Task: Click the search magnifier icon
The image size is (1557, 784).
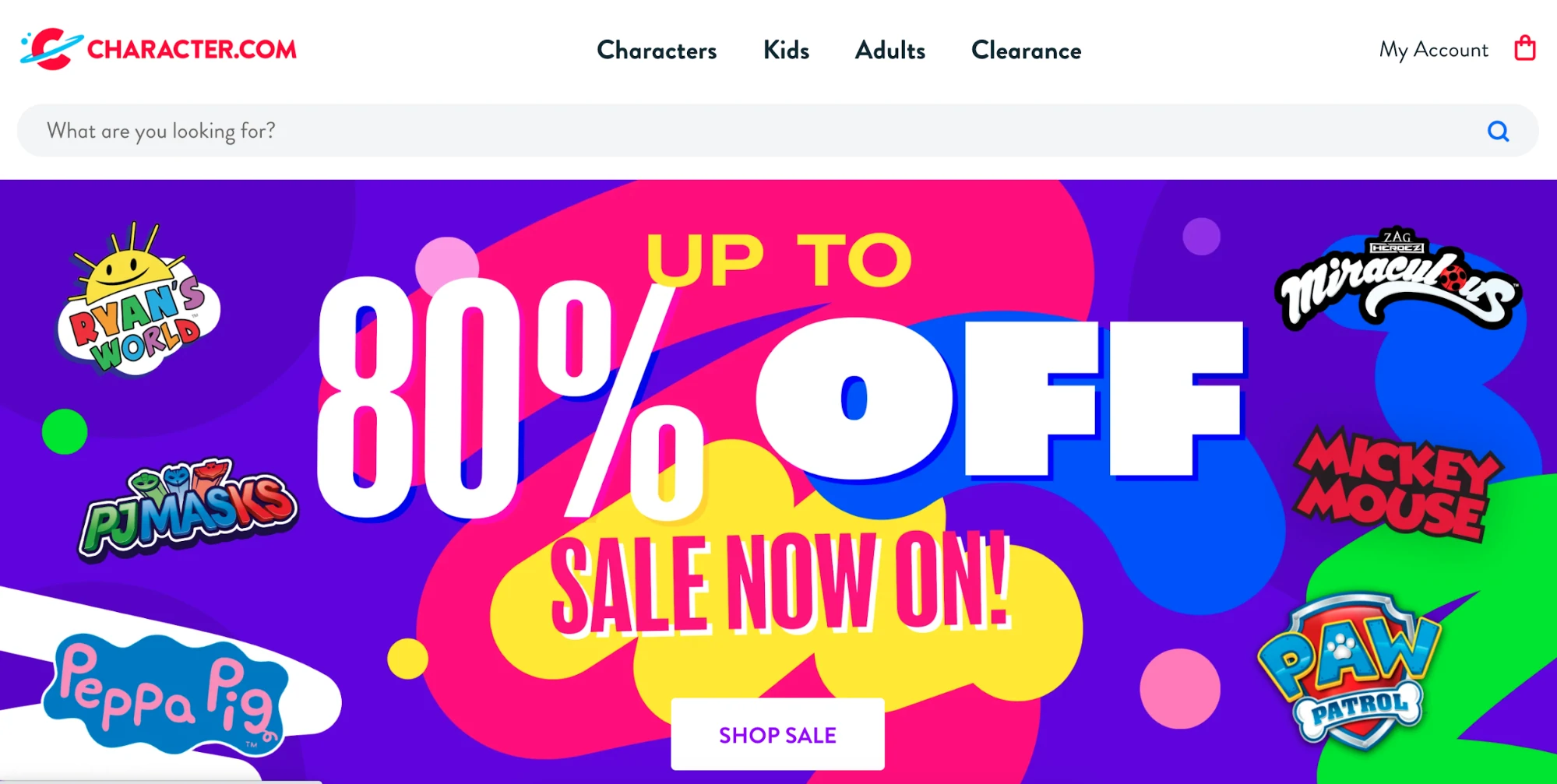Action: click(1497, 131)
